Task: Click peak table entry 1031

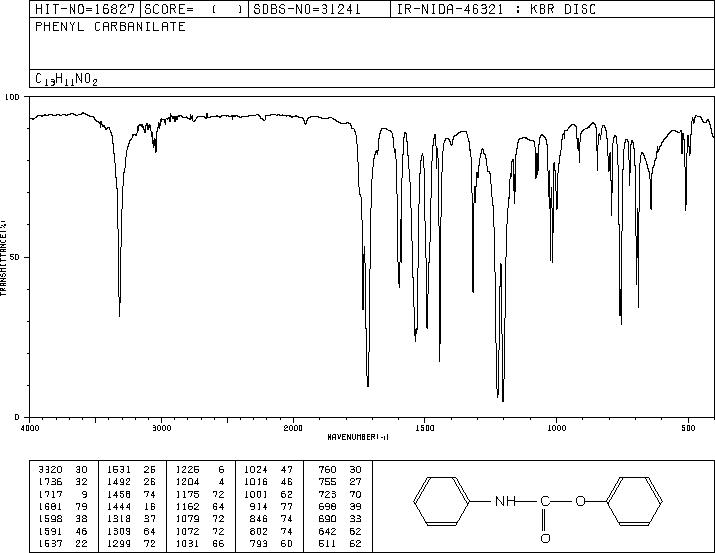Action: coord(188,544)
